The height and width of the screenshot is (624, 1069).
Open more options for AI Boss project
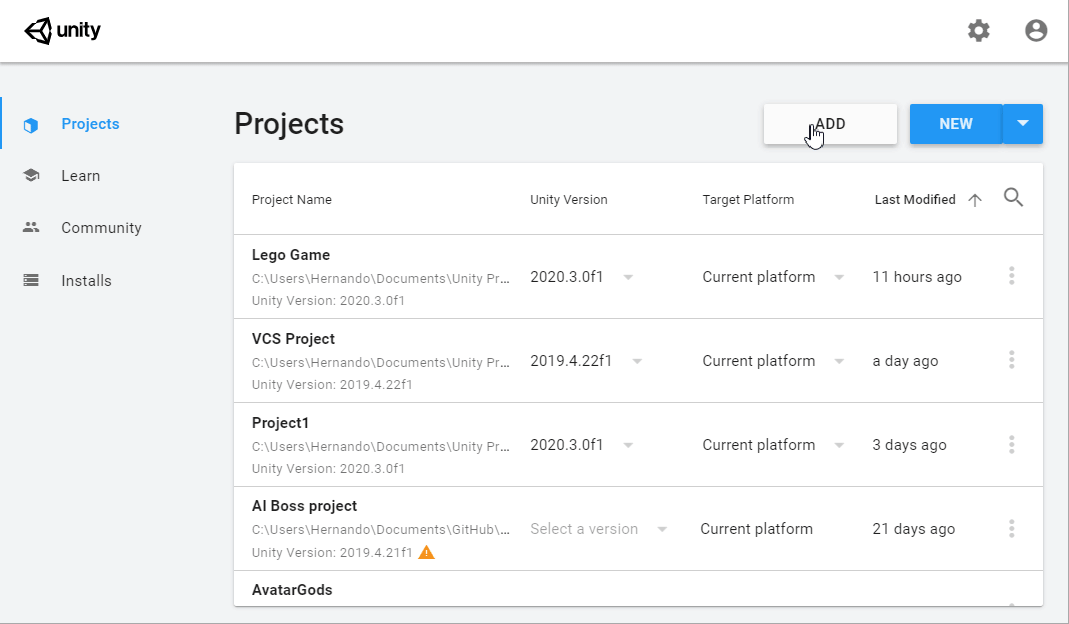click(1012, 529)
